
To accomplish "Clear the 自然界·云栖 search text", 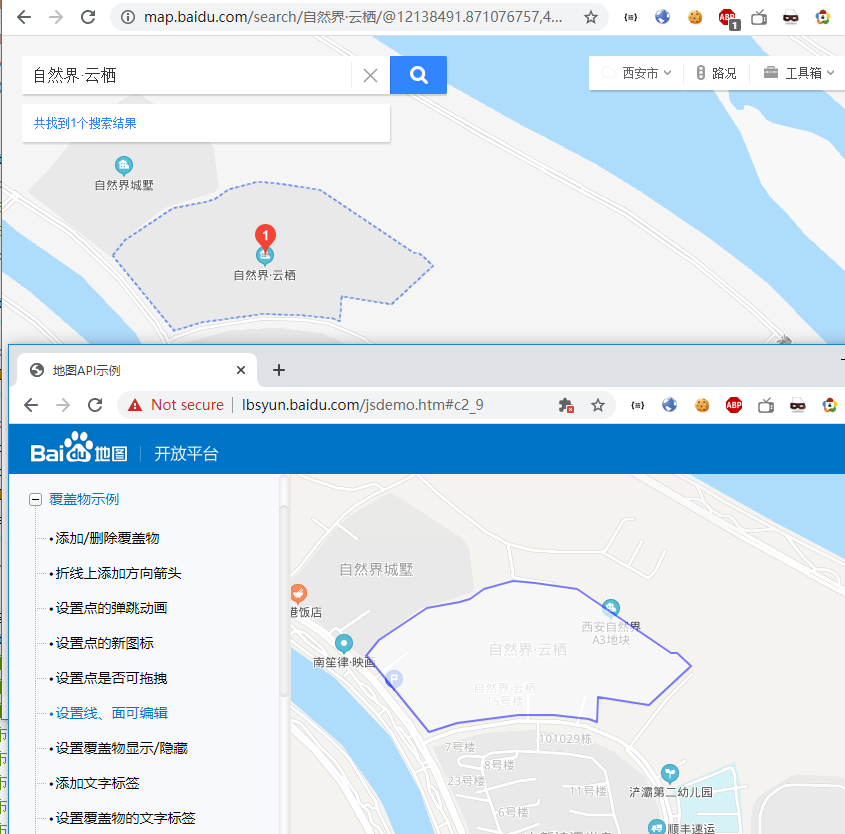I will (370, 75).
